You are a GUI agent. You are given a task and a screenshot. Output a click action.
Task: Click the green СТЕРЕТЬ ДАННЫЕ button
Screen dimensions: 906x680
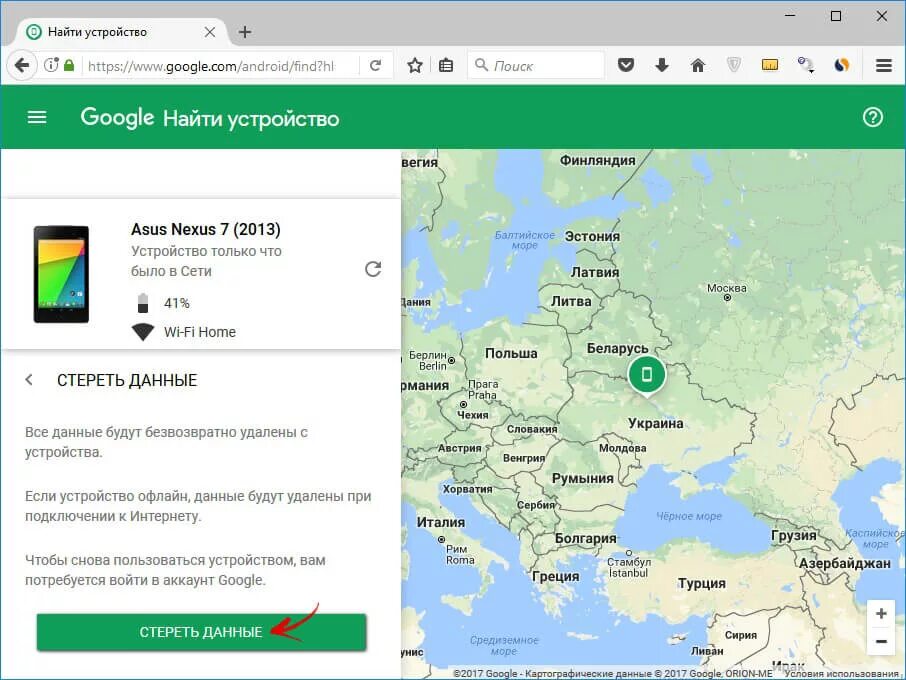coord(201,632)
